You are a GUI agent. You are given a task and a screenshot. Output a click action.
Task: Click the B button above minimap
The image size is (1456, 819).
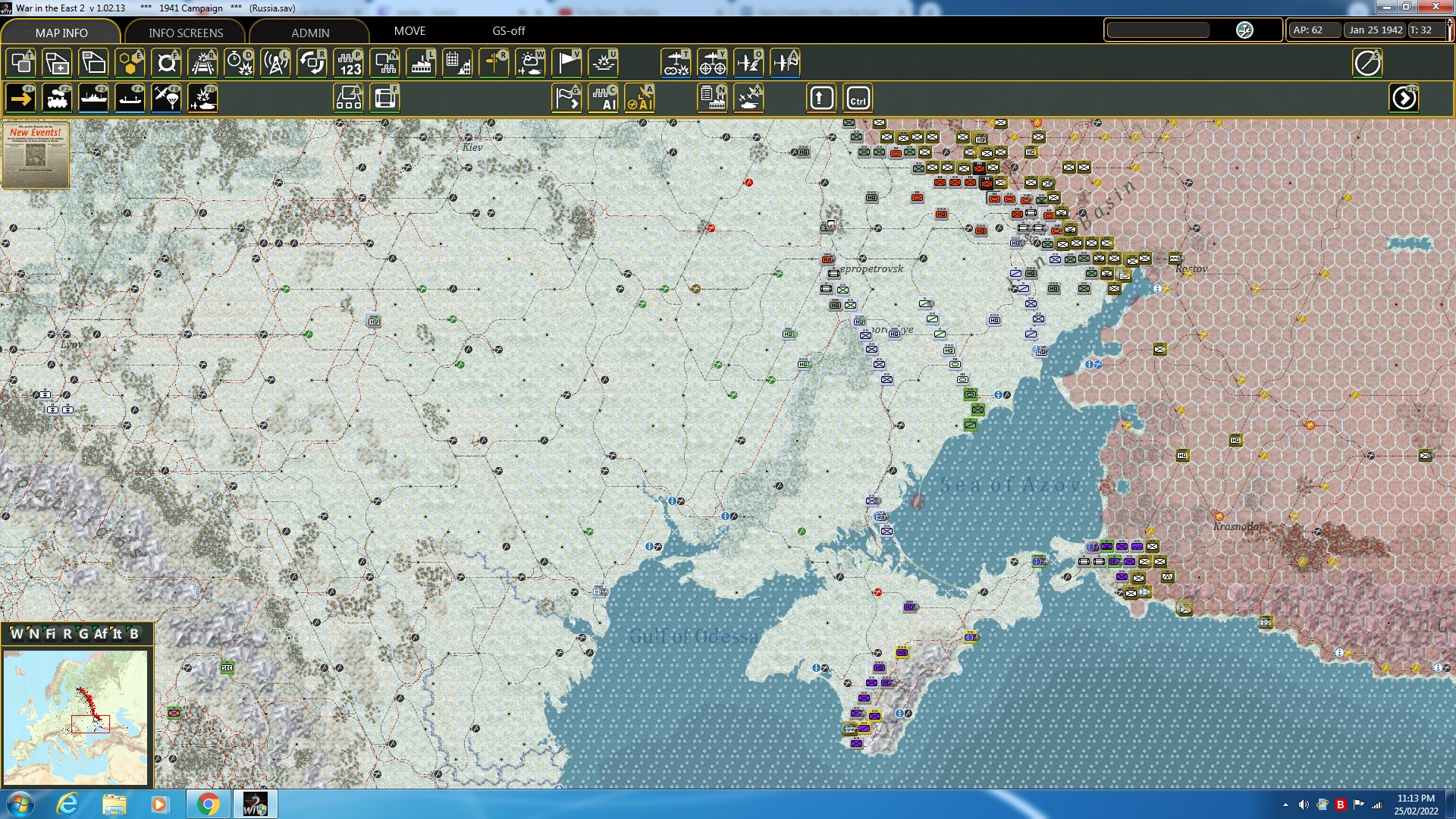click(x=134, y=633)
